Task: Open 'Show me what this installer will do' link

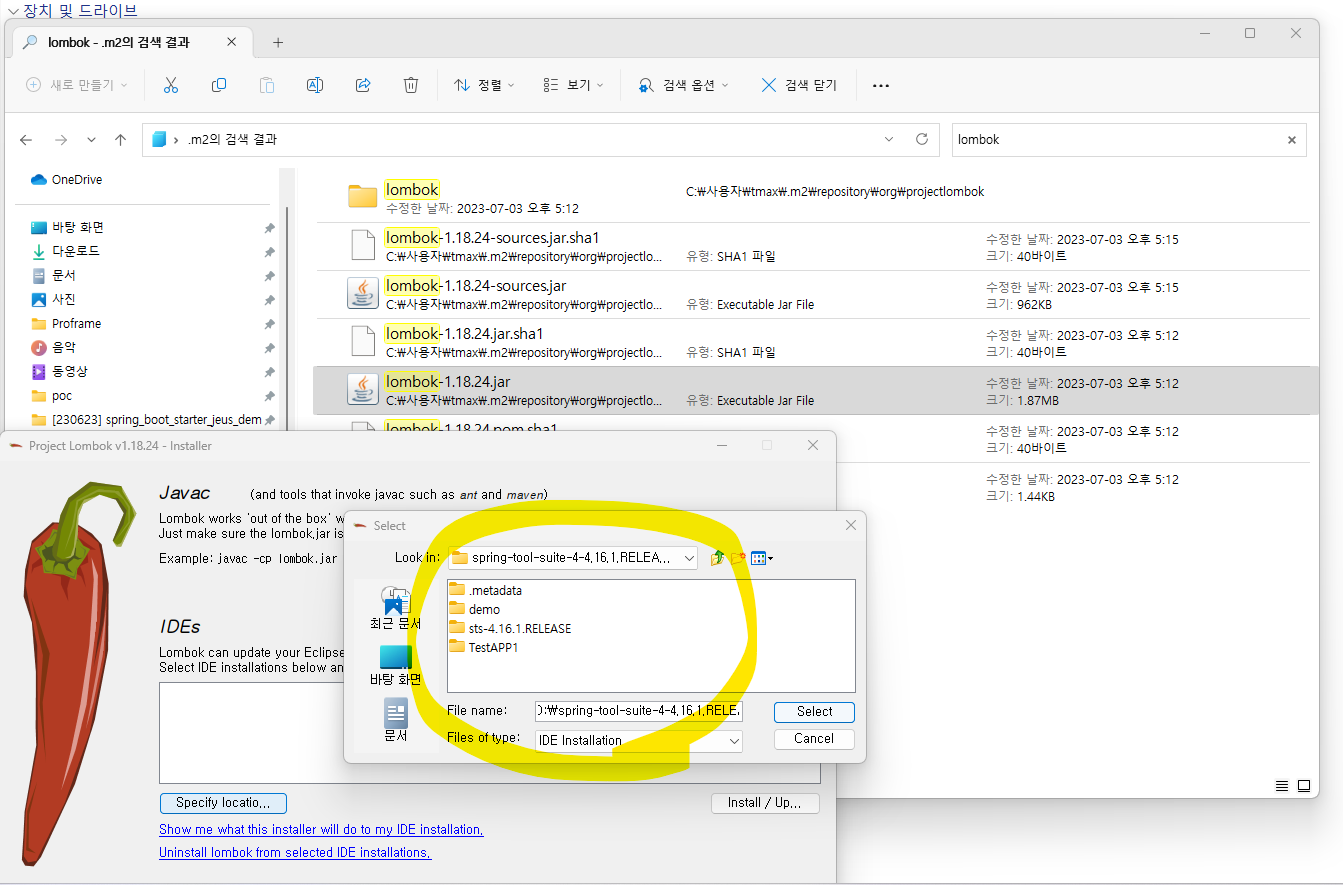Action: tap(321, 830)
